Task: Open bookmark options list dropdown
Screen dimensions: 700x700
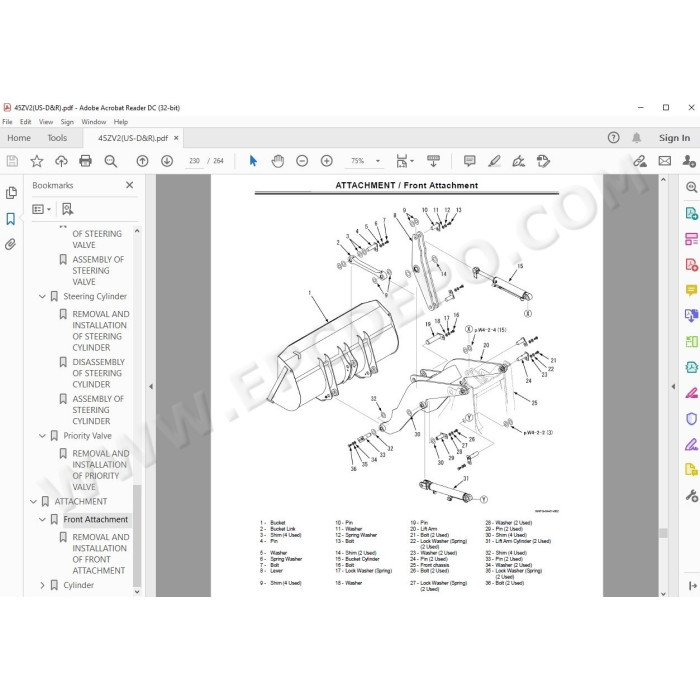Action: tap(42, 209)
